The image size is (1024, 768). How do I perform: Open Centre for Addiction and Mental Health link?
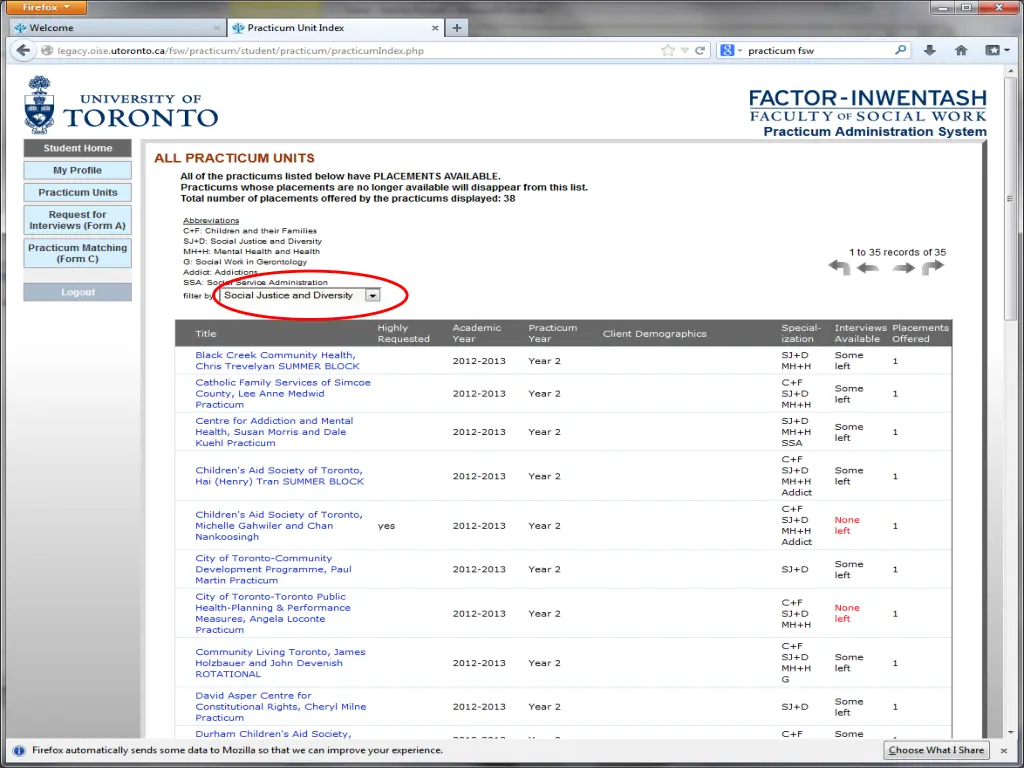click(x=274, y=432)
